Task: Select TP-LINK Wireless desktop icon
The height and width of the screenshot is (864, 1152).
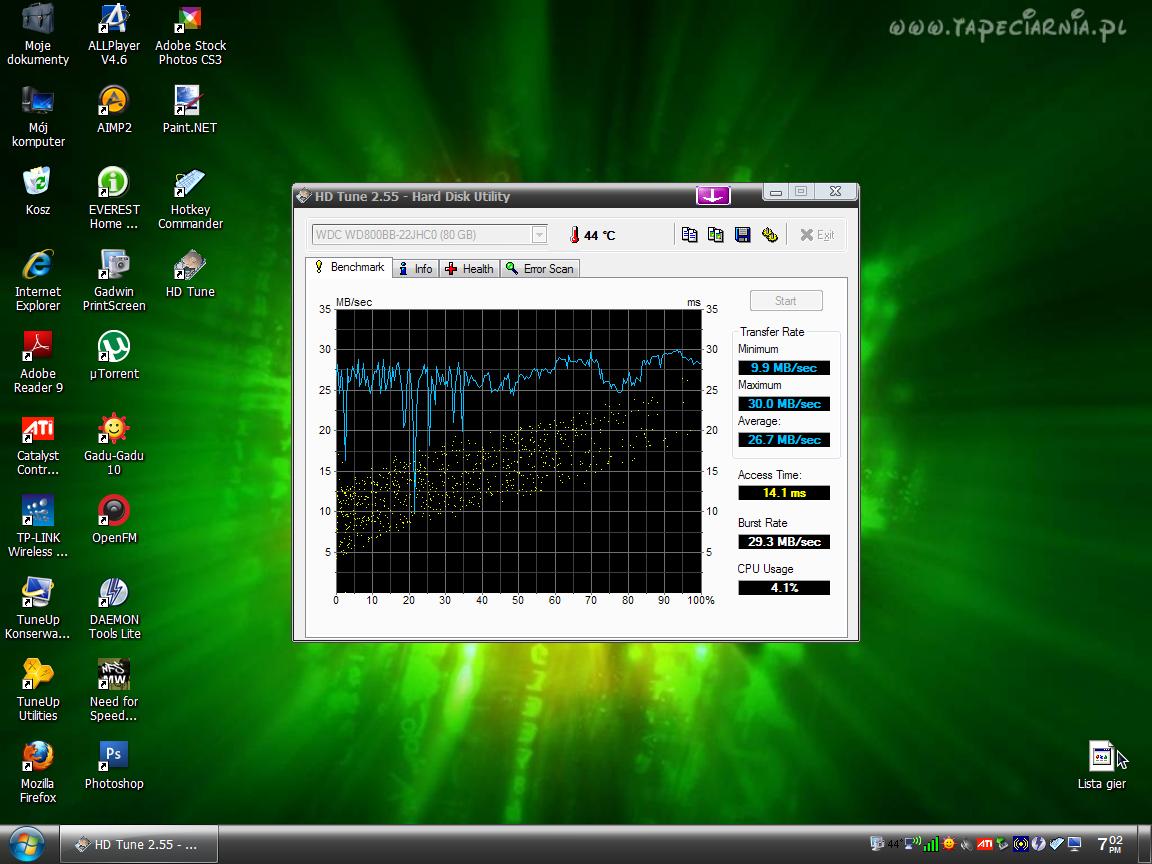Action: tap(37, 527)
